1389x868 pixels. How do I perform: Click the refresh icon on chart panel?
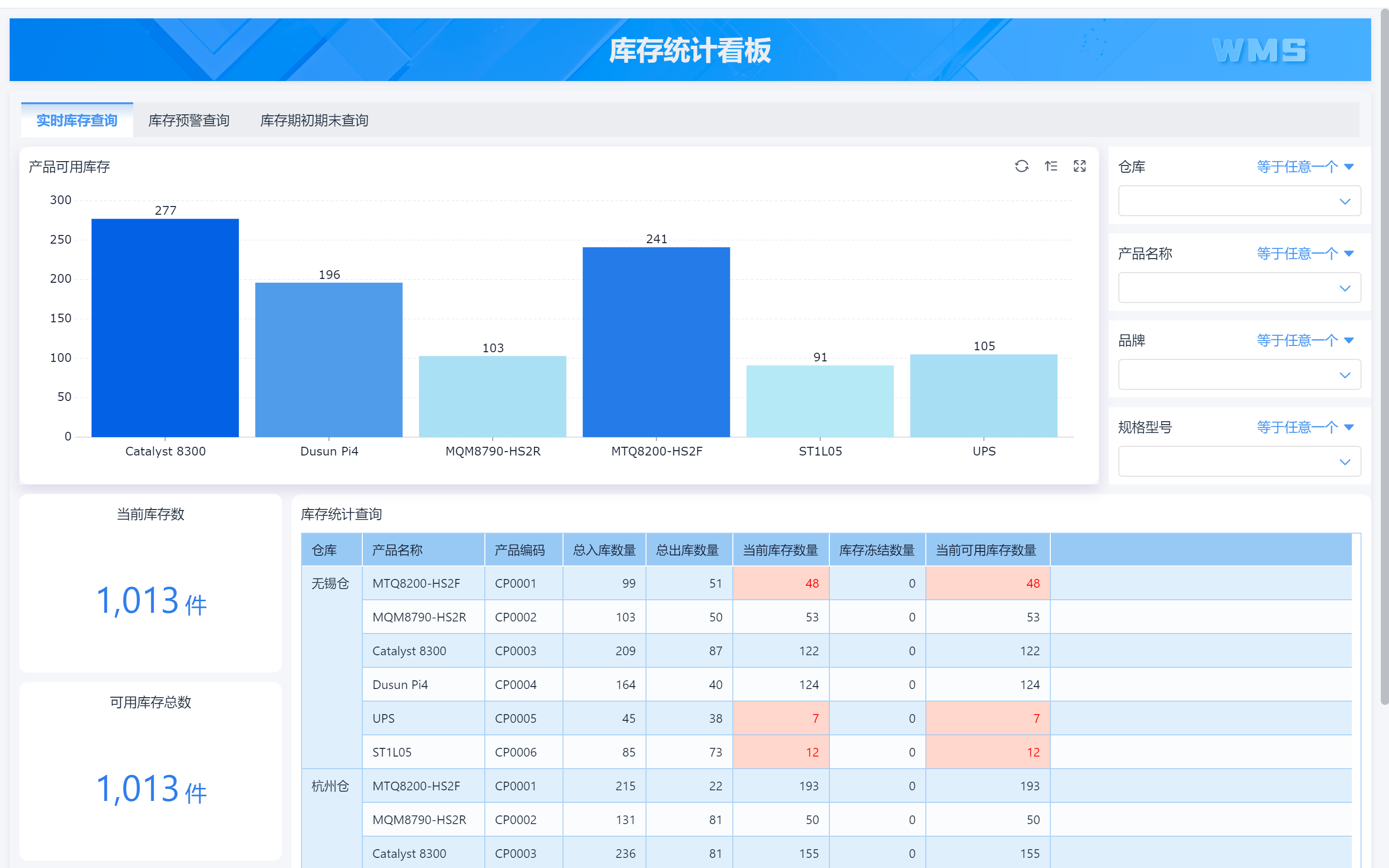pos(1021,166)
